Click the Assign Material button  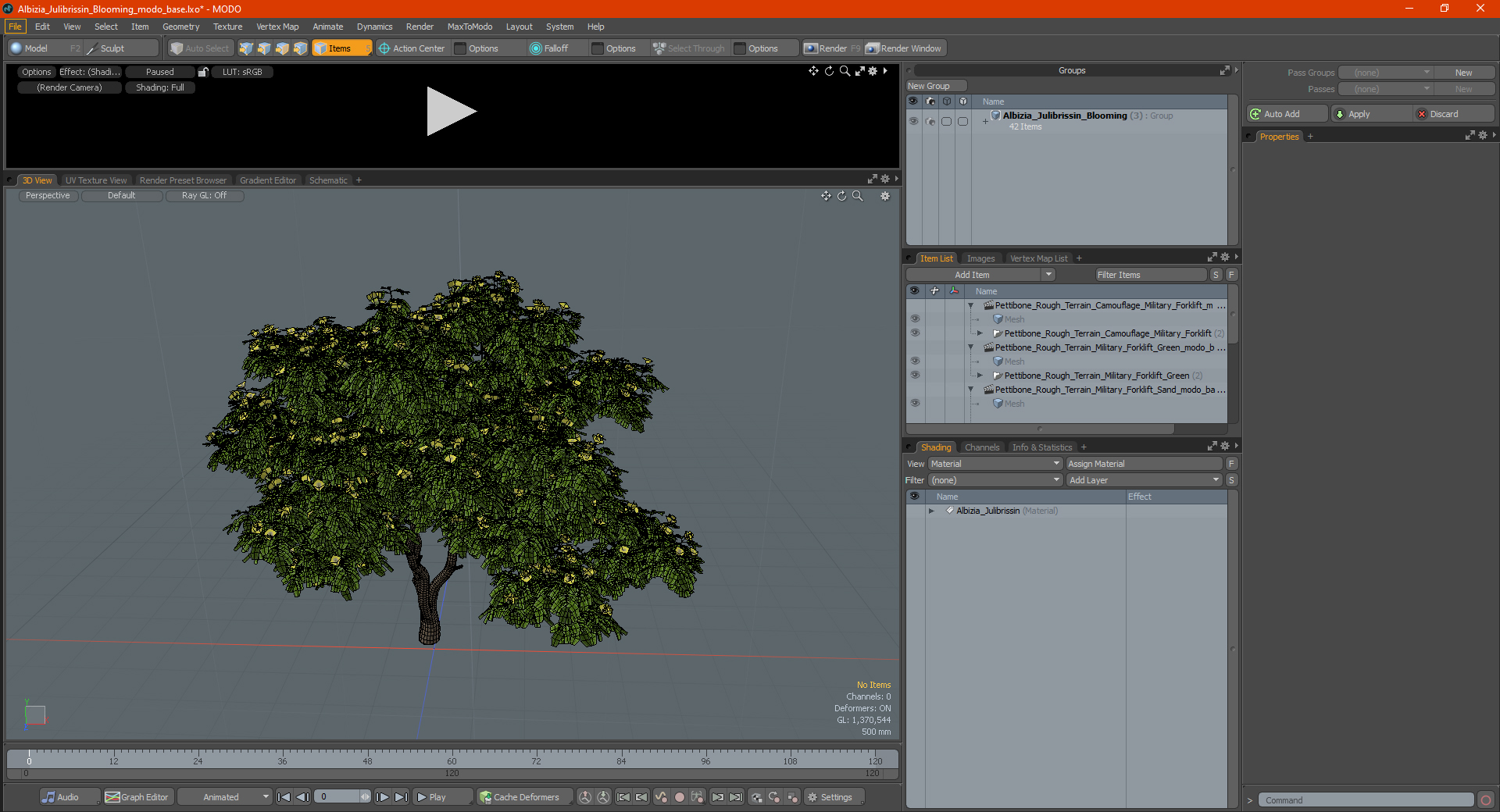1144,464
